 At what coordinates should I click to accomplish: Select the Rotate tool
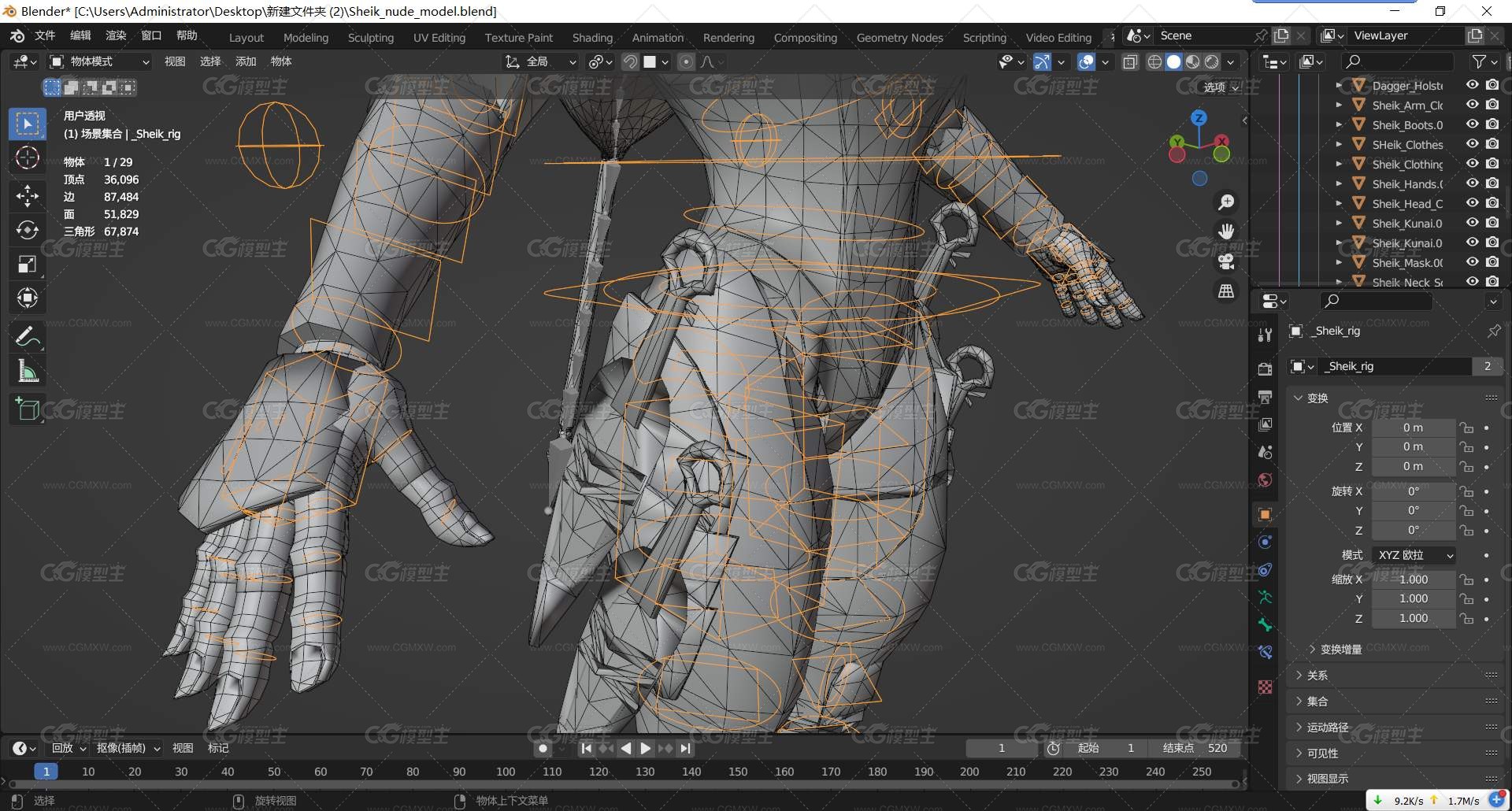[28, 230]
